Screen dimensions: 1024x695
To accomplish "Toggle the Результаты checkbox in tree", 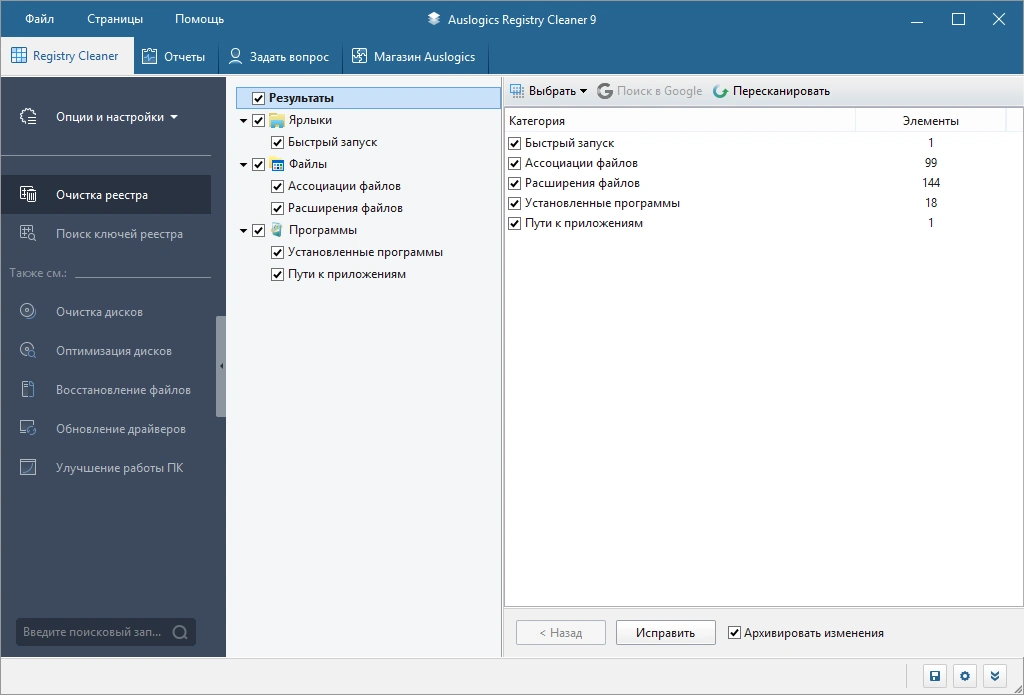I will point(259,99).
